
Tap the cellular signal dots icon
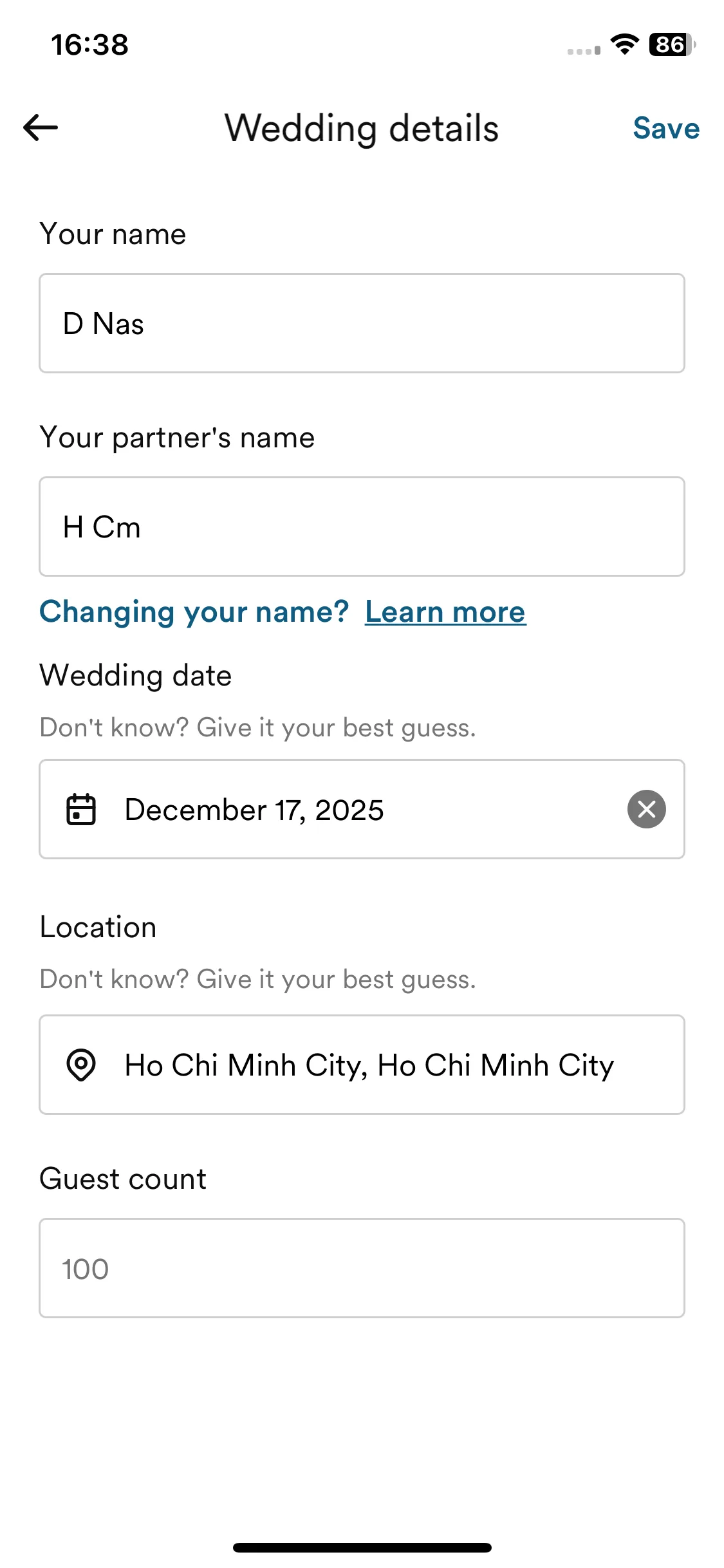584,50
